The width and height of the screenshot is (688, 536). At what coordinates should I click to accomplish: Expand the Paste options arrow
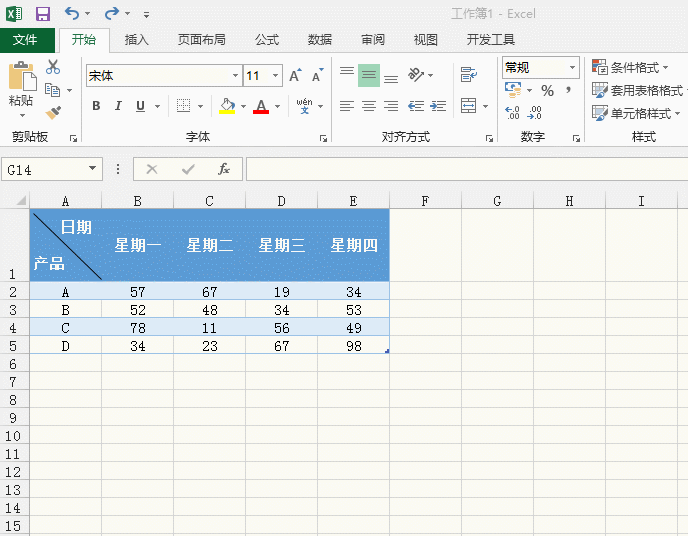click(22, 115)
